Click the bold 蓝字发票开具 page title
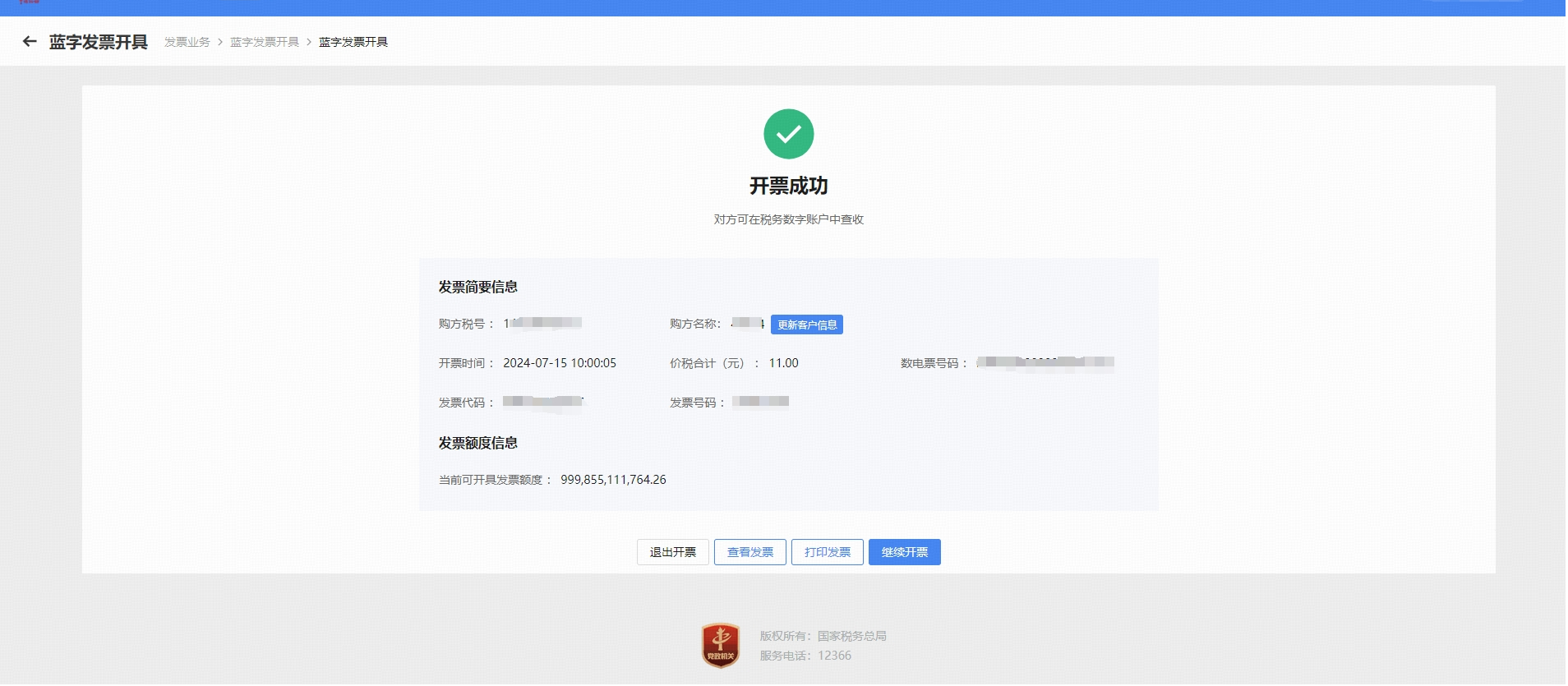The height and width of the screenshot is (686, 1568). tap(99, 42)
